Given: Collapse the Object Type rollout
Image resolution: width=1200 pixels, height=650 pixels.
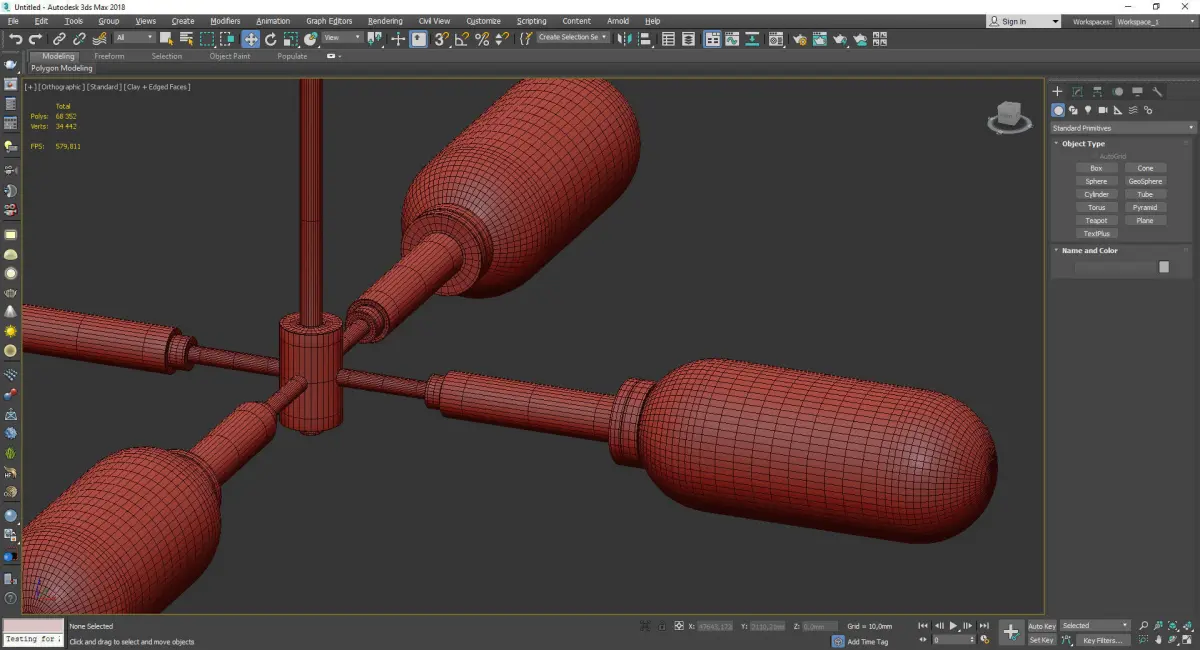Looking at the screenshot, I should pos(1083,144).
